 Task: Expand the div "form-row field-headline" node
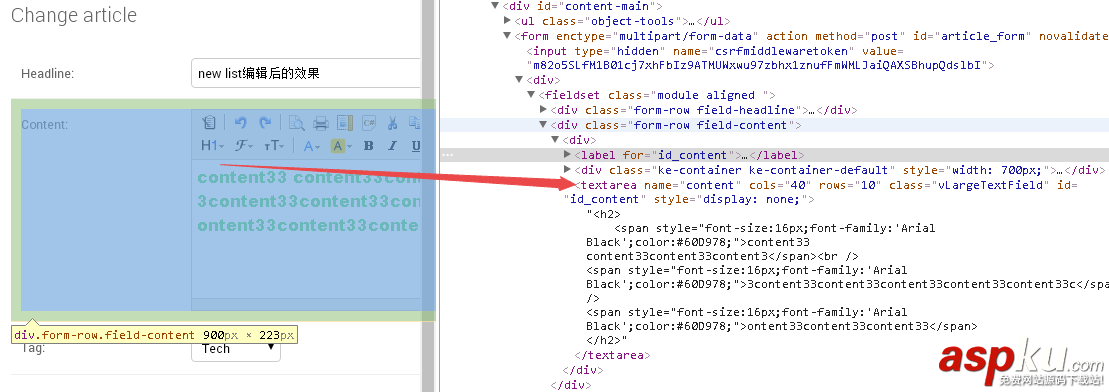pos(543,110)
